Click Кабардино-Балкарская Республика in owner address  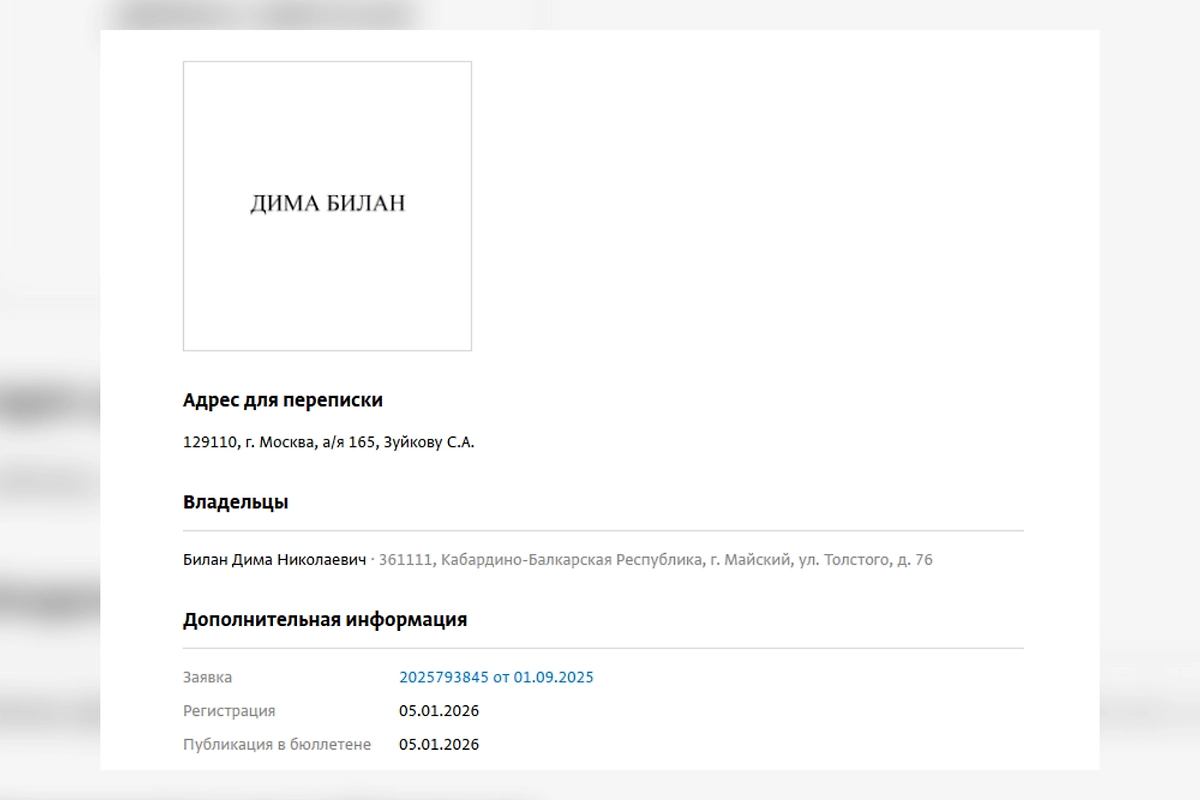pos(572,560)
